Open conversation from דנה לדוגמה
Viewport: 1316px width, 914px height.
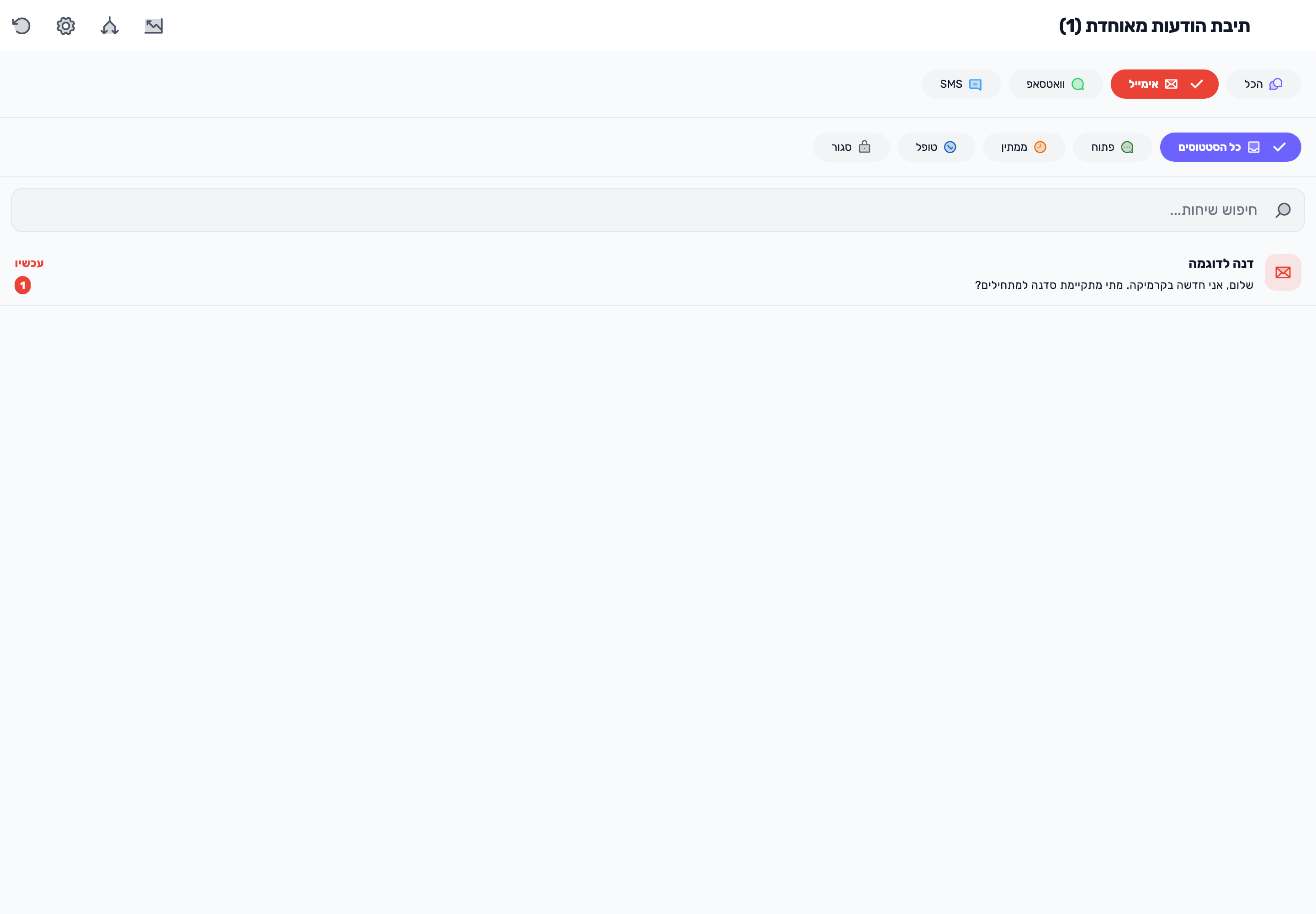pos(658,274)
